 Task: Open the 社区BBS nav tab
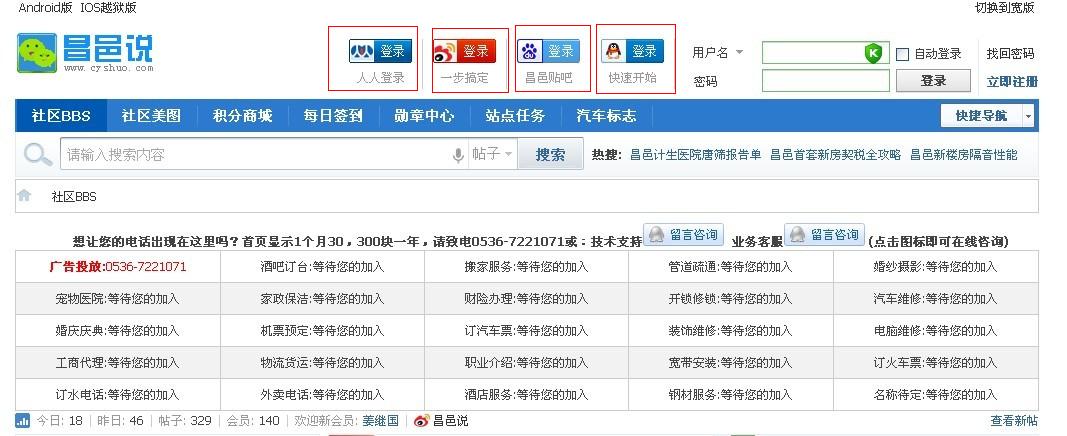[61, 116]
